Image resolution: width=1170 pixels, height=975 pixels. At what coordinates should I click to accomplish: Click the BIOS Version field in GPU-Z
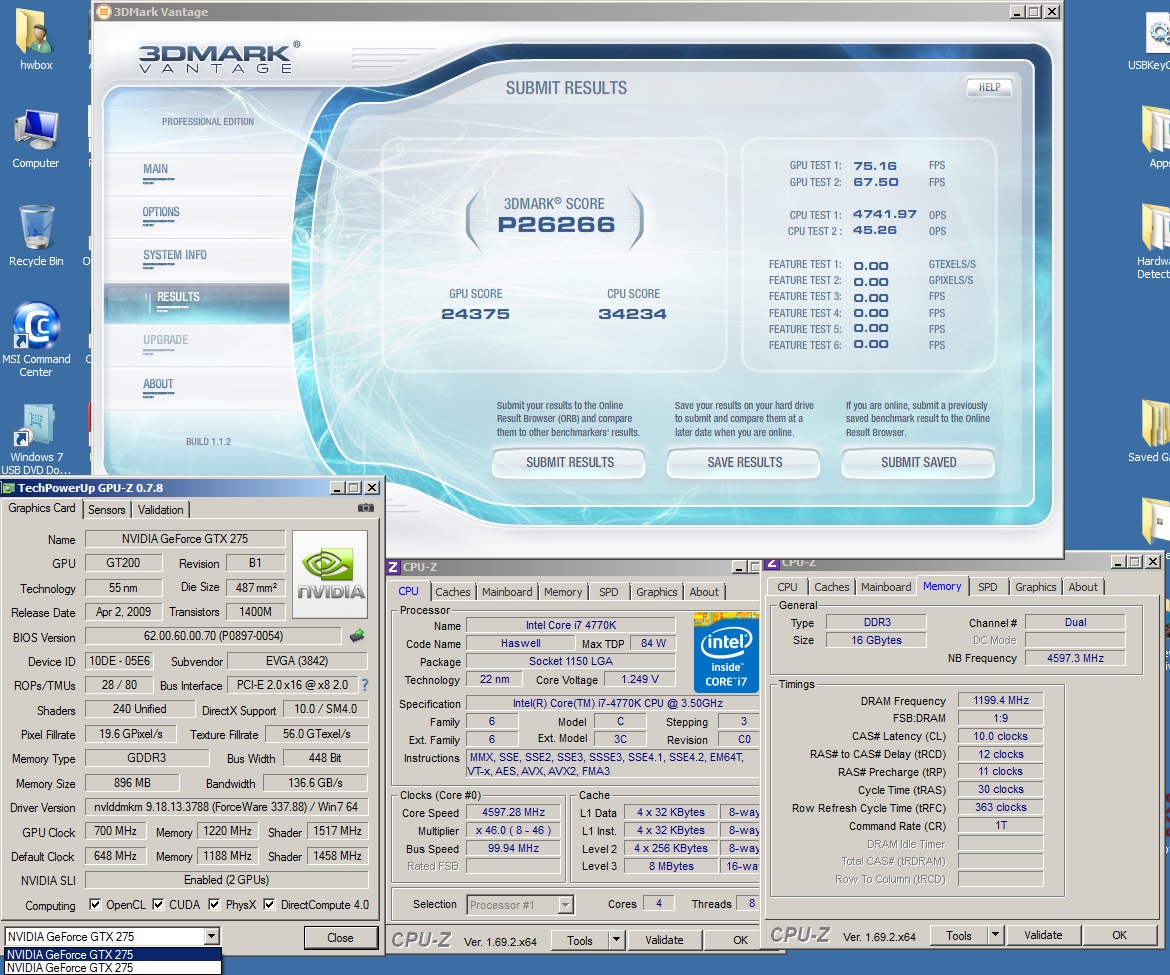213,636
